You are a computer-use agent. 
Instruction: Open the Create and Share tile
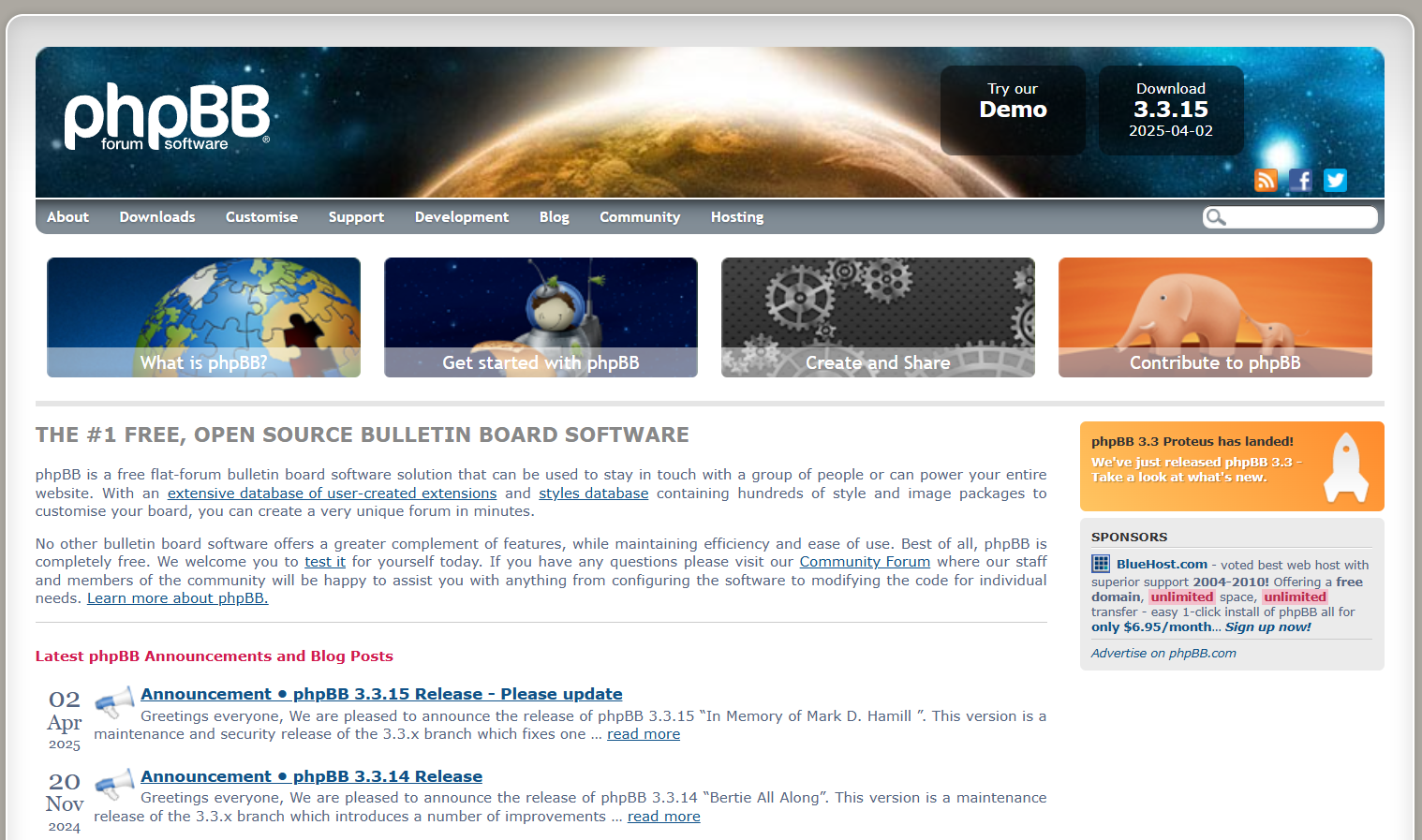(878, 317)
